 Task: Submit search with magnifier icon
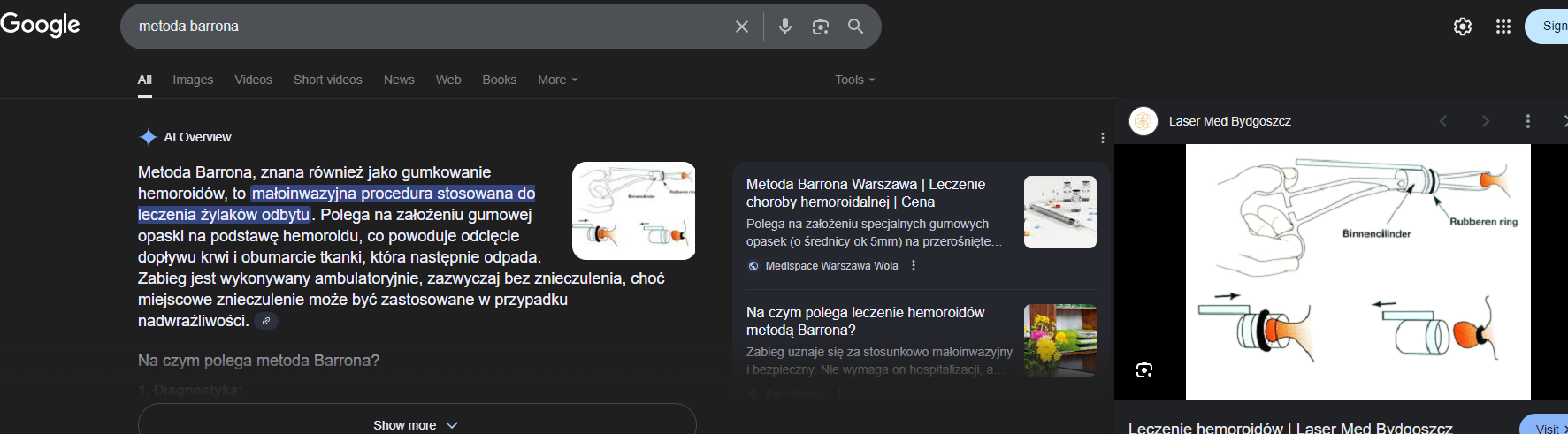[856, 27]
